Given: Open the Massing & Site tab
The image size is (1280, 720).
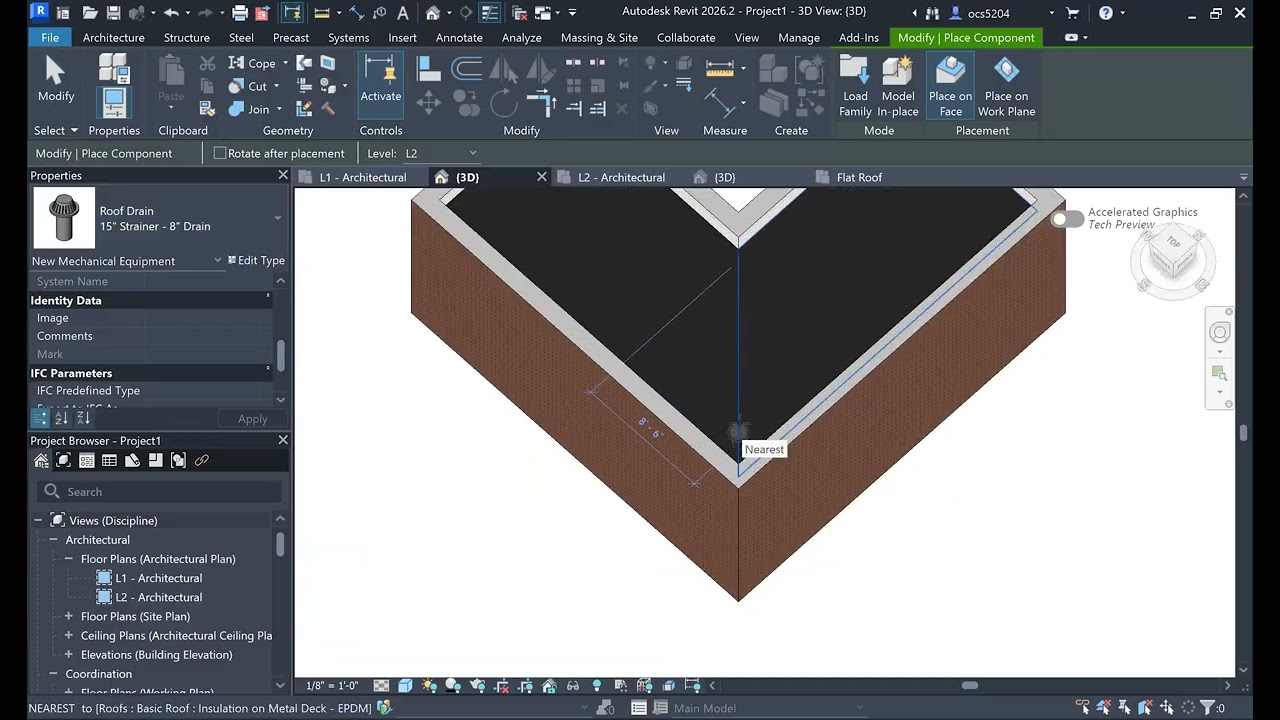Looking at the screenshot, I should click(599, 37).
